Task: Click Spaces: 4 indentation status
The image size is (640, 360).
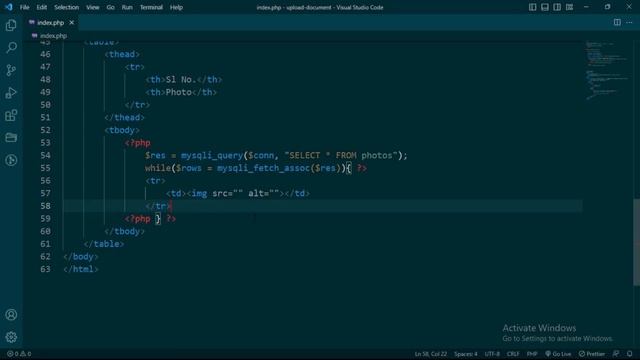Action: (x=465, y=354)
